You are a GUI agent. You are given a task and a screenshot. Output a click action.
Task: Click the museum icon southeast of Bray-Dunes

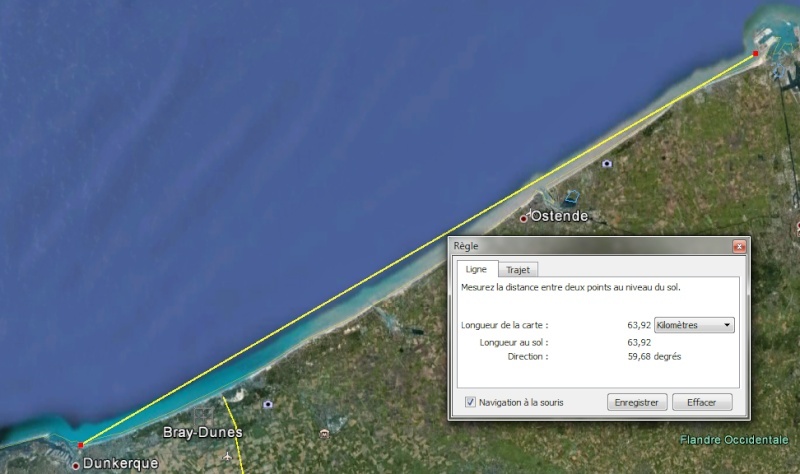324,434
